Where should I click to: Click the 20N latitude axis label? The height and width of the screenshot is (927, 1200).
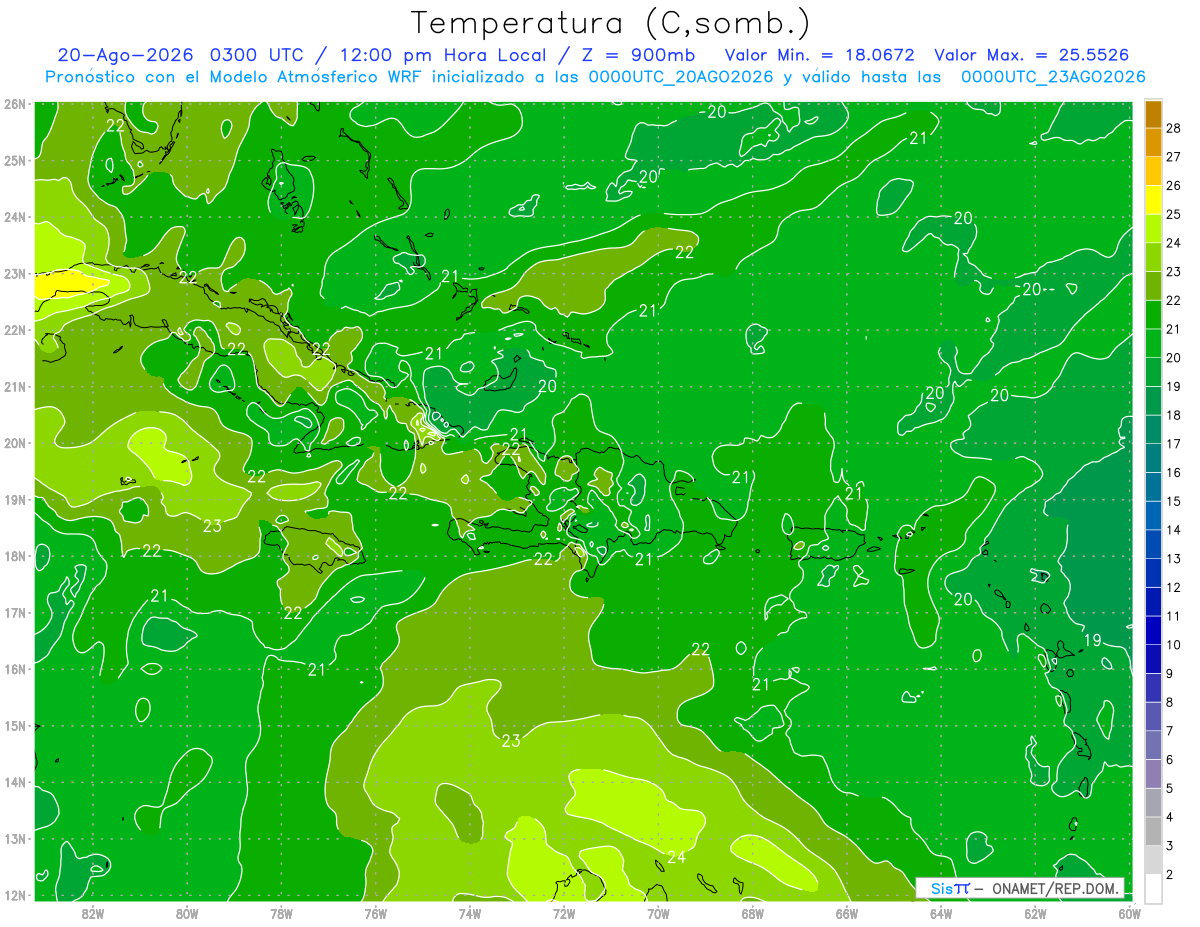click(15, 443)
